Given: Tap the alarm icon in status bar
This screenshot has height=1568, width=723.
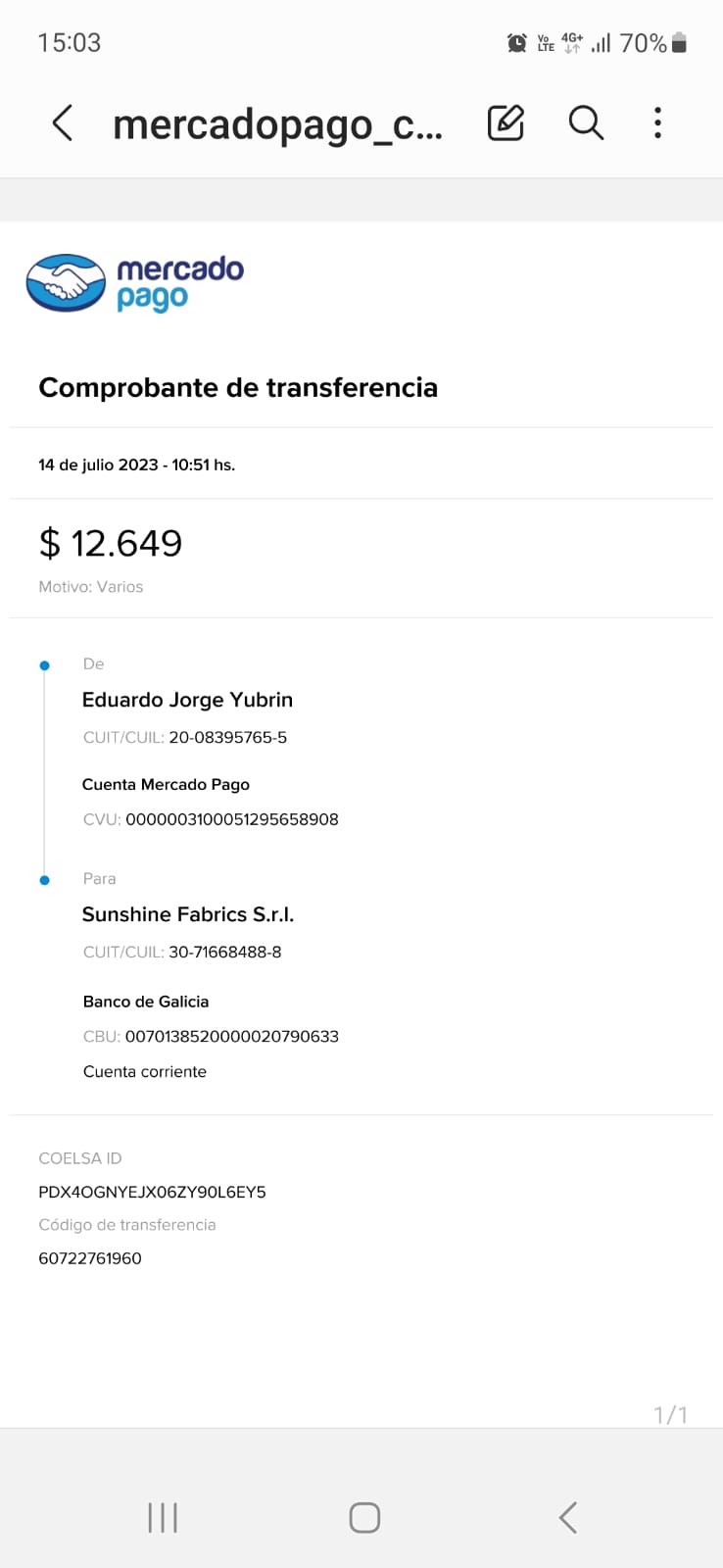Looking at the screenshot, I should pos(516,43).
